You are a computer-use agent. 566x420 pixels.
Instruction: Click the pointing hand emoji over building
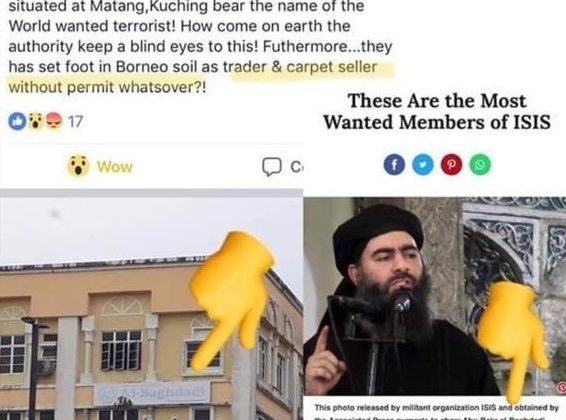coord(231,301)
